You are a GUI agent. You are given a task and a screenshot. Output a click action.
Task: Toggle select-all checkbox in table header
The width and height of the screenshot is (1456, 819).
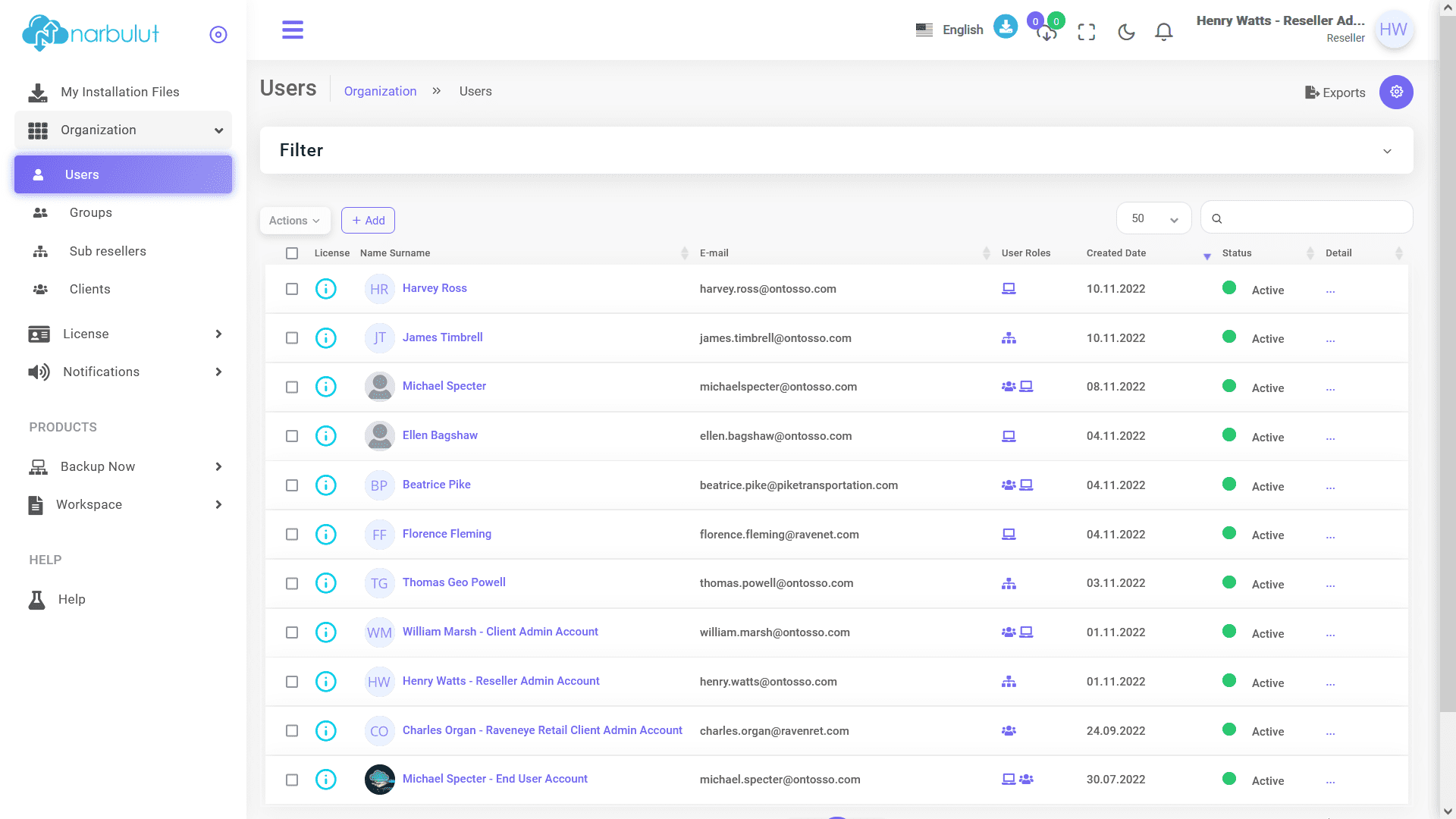(292, 253)
